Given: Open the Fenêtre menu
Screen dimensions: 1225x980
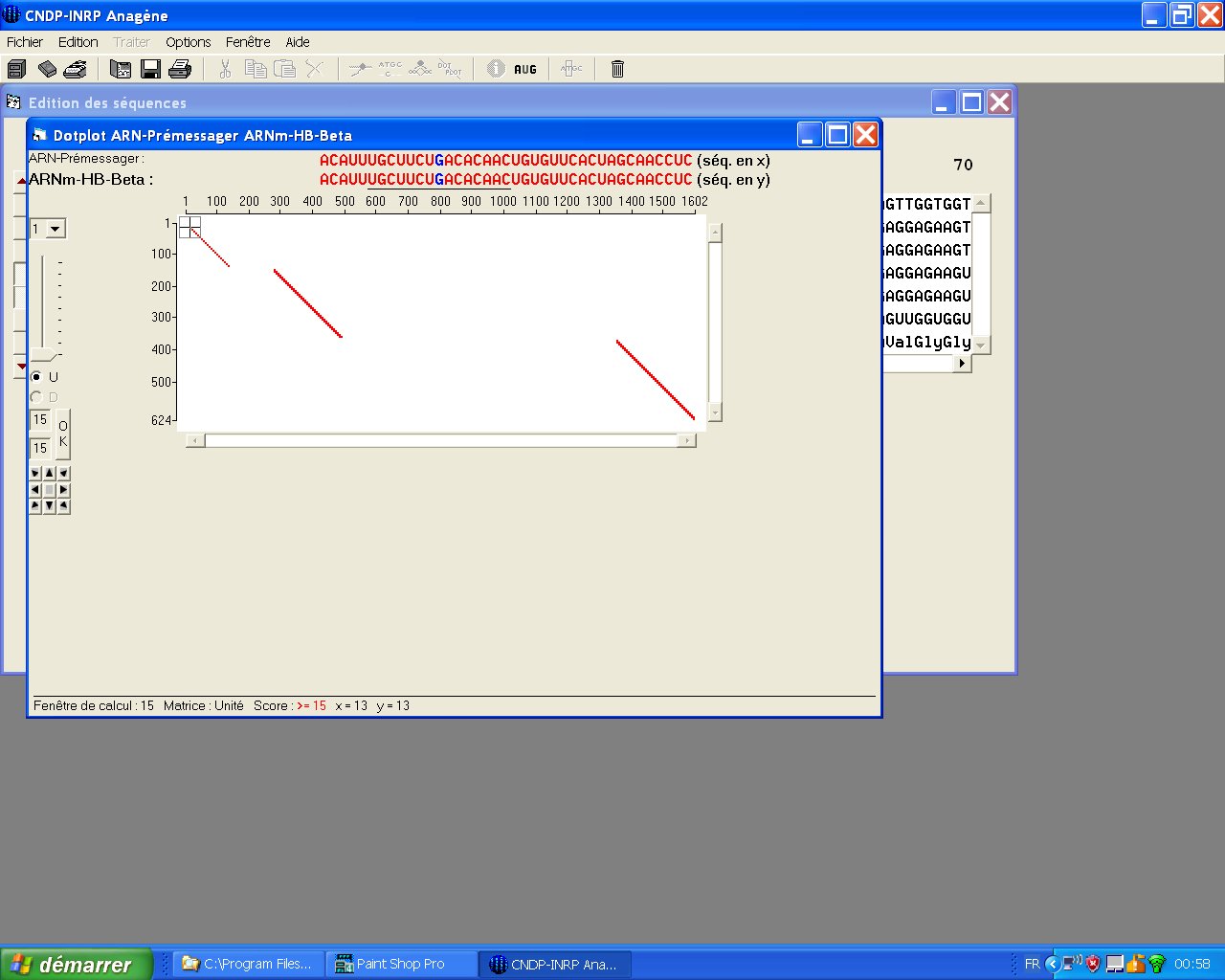Looking at the screenshot, I should pos(248,42).
